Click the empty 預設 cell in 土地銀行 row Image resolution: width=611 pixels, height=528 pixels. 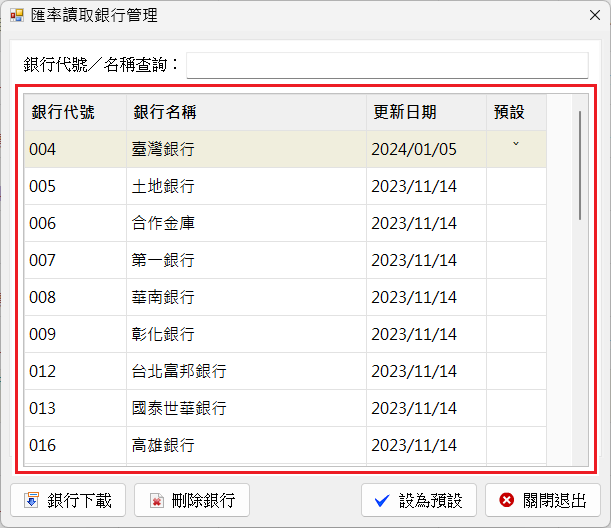[x=516, y=186]
